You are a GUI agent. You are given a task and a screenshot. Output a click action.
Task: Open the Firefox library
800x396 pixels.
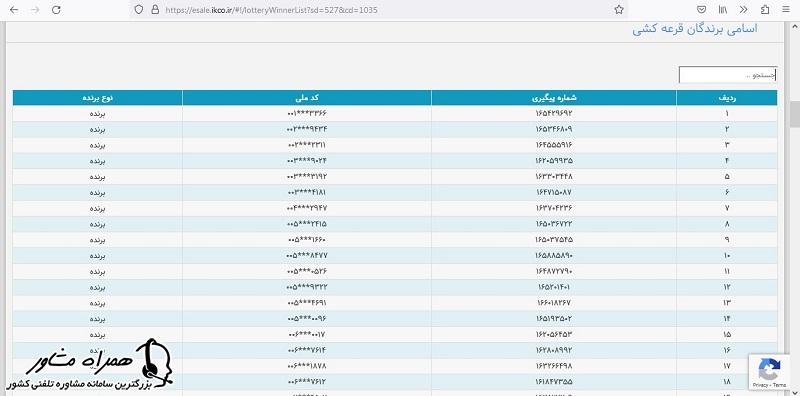pos(723,10)
